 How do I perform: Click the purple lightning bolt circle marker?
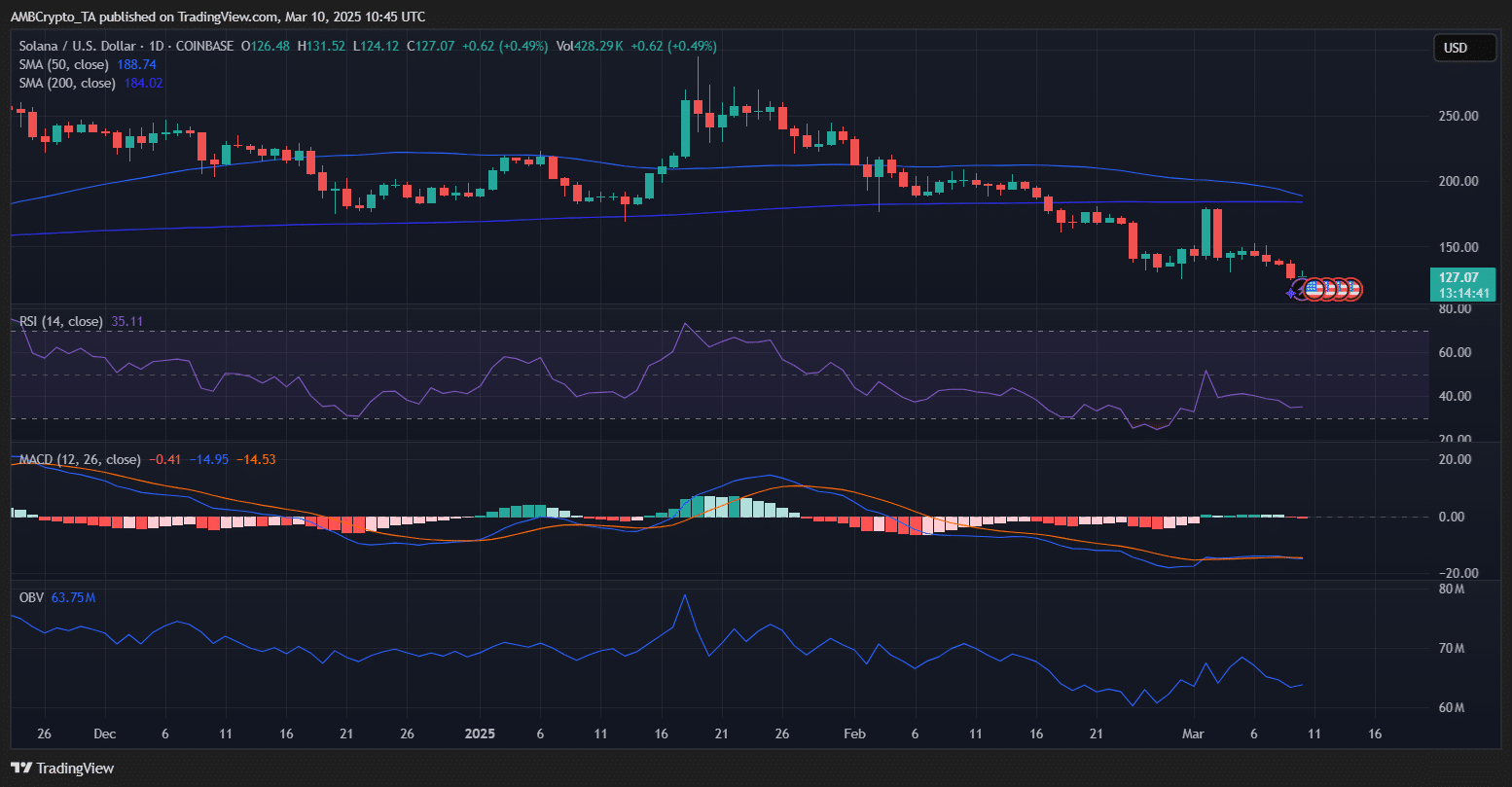1302,287
